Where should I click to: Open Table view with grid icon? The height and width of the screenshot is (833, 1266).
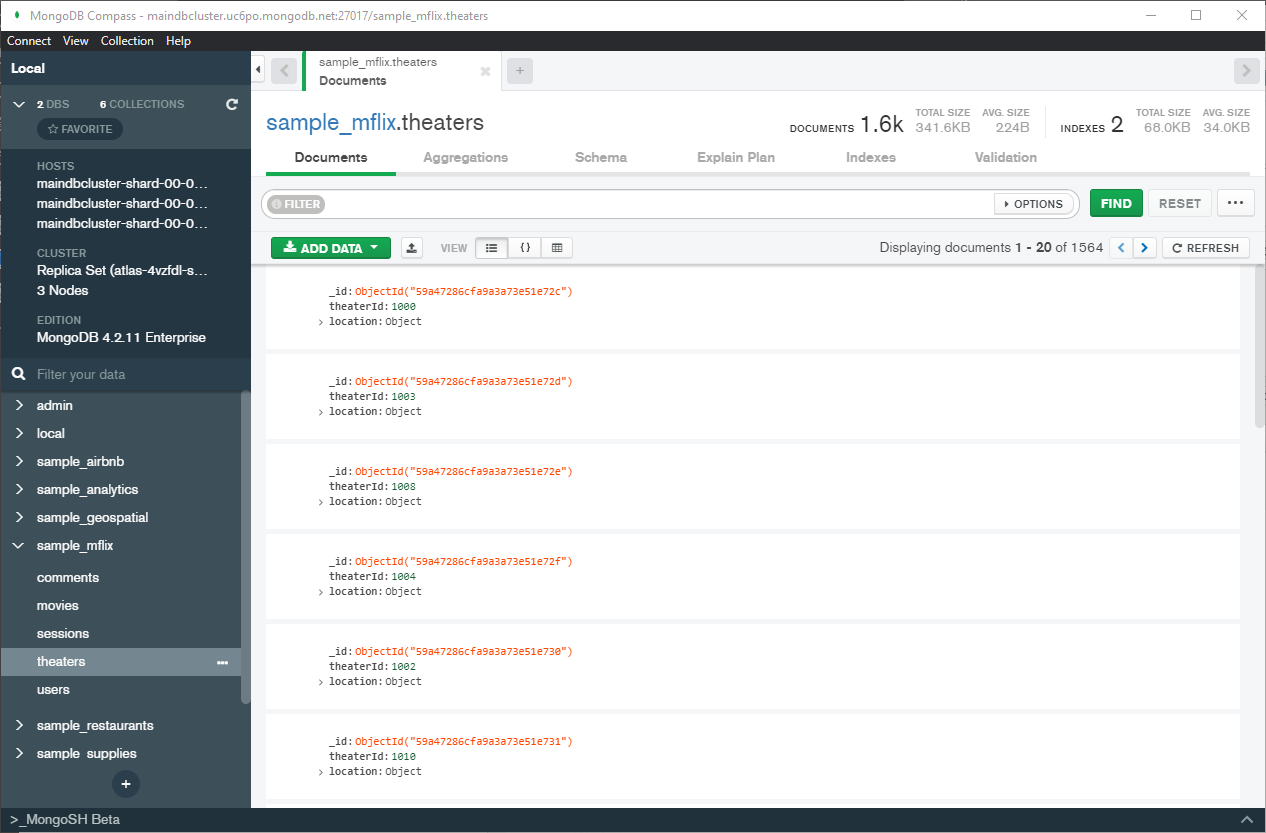click(x=557, y=247)
